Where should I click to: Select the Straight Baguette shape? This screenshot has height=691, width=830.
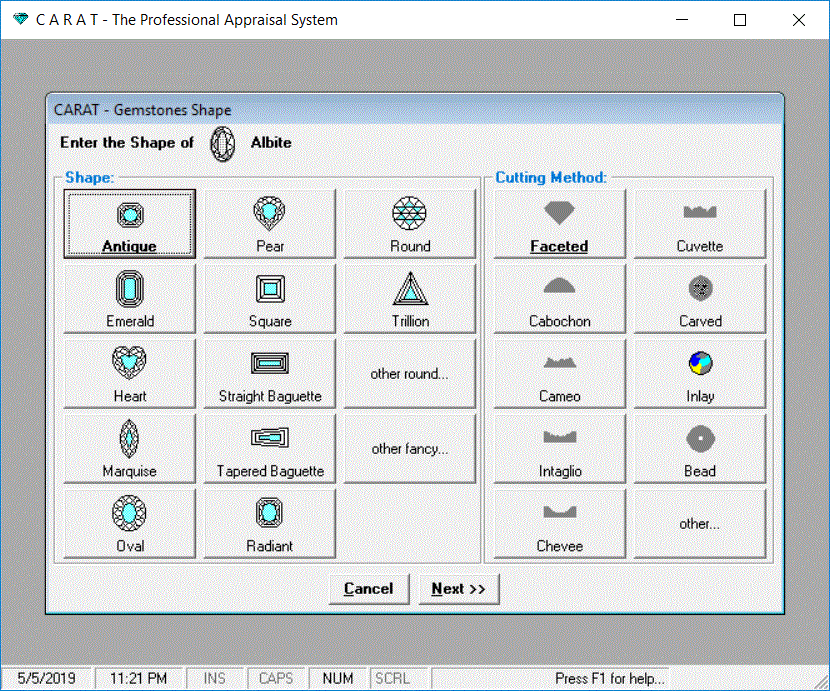269,374
